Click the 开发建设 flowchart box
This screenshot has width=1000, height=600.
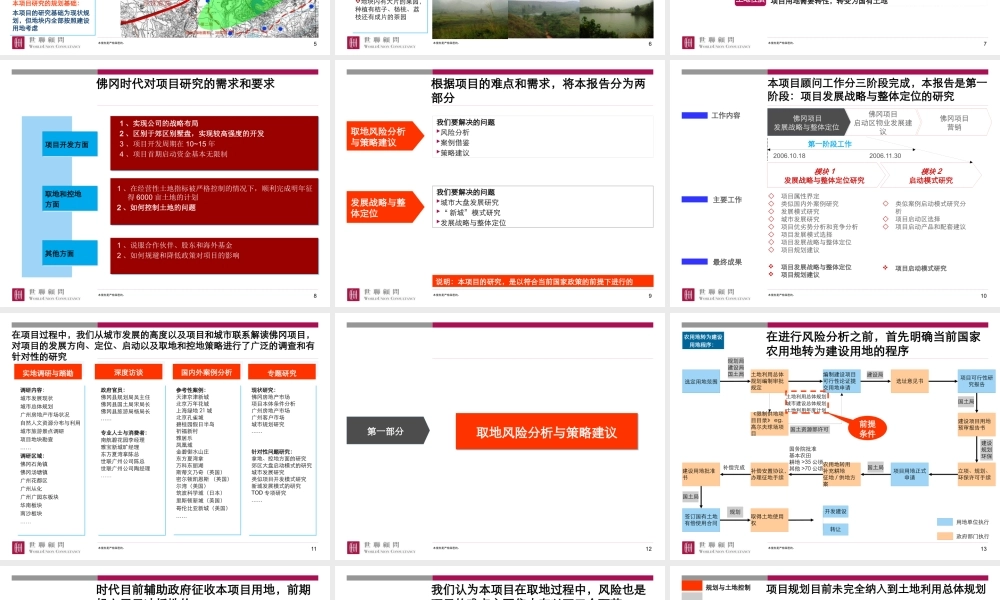(835, 511)
